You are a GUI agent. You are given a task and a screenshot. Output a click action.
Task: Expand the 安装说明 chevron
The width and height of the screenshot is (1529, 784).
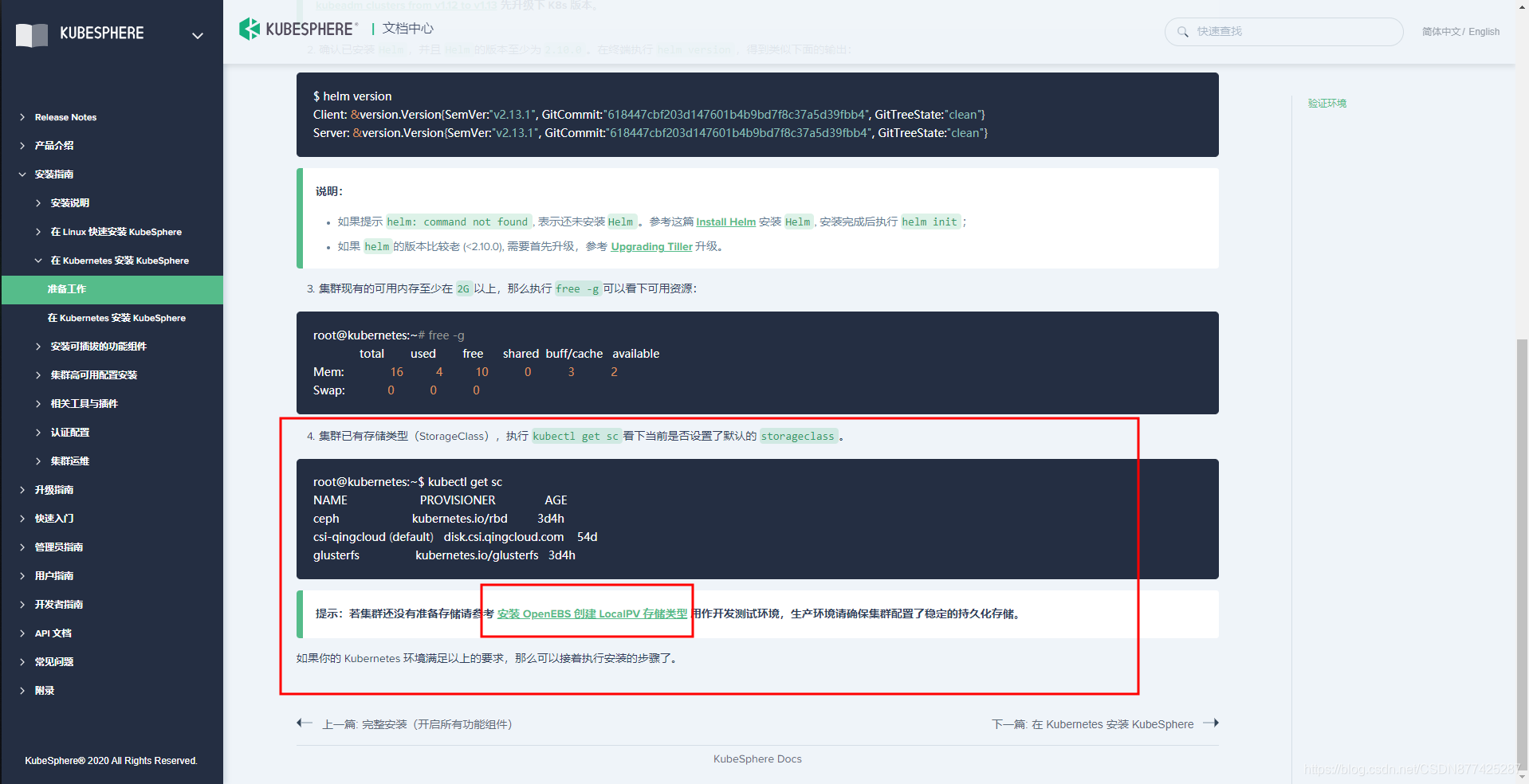click(38, 203)
